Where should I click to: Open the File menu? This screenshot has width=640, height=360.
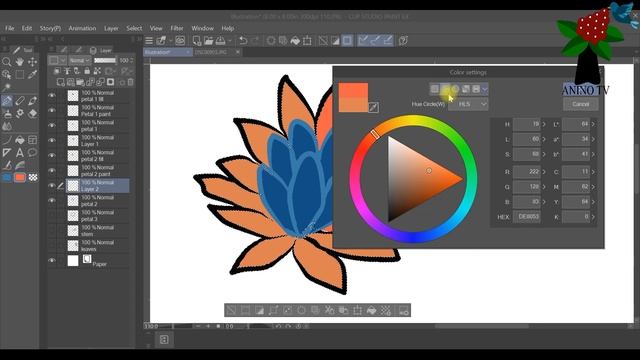tap(9, 28)
